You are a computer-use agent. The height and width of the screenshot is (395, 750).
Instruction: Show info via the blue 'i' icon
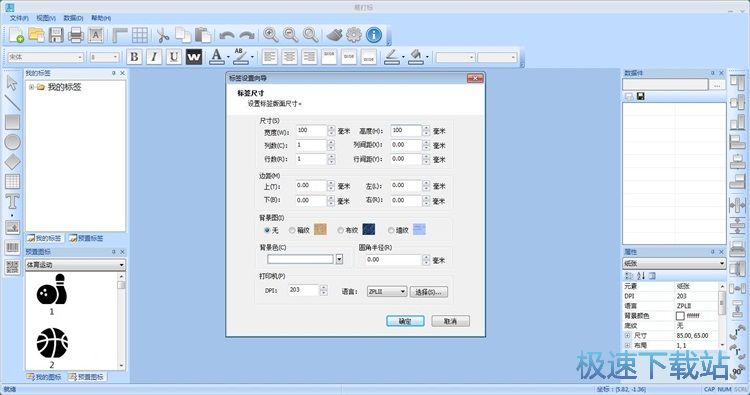374,34
